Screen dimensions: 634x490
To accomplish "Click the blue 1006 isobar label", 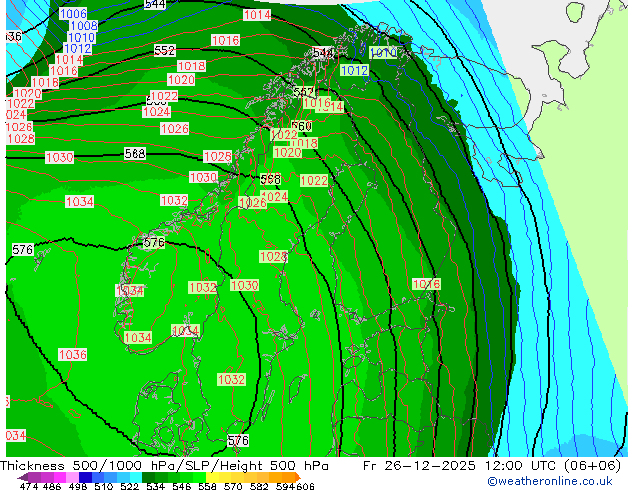I will (x=73, y=14).
